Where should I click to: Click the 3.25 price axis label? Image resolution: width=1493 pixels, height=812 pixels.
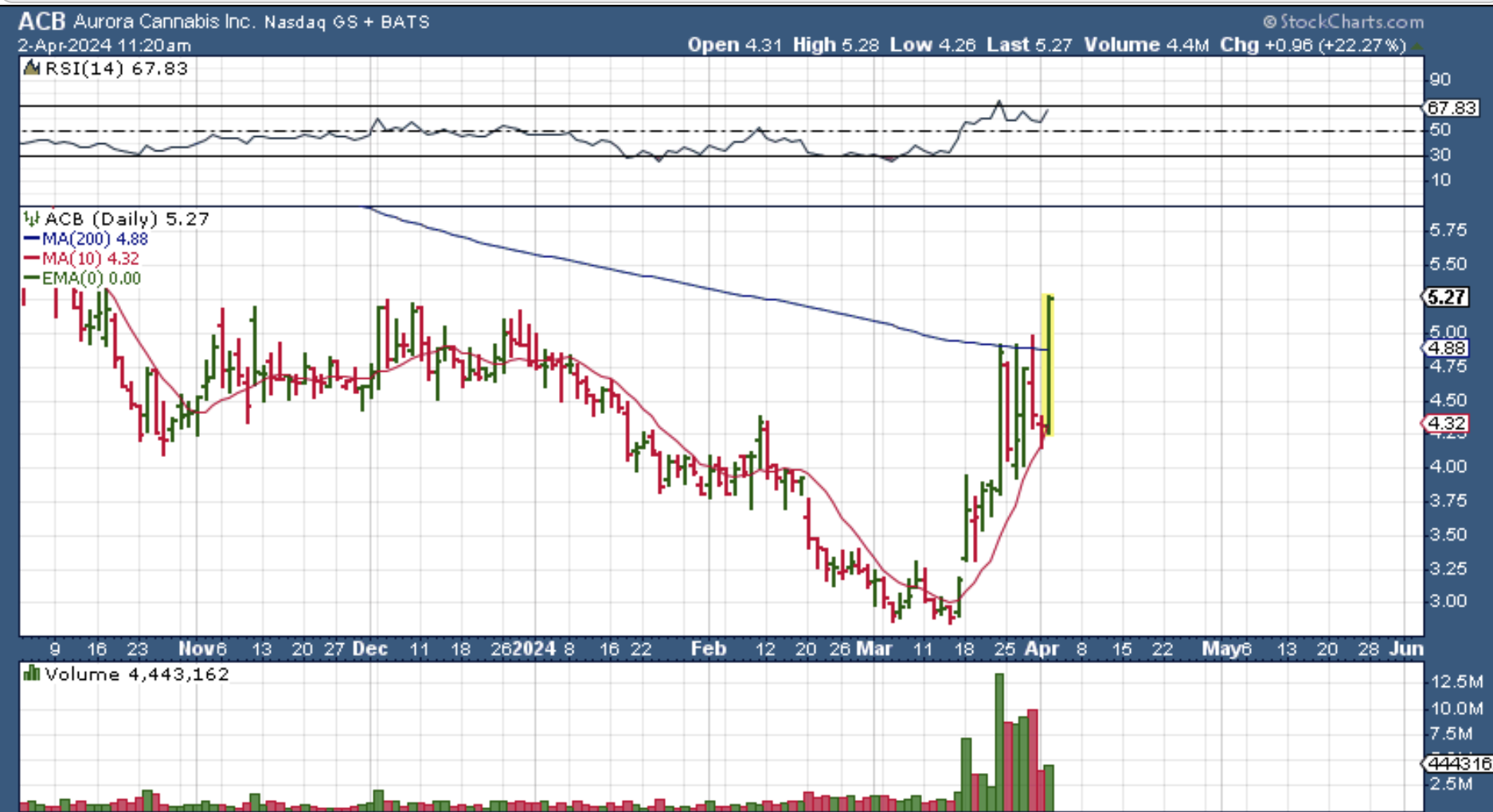tap(1448, 568)
